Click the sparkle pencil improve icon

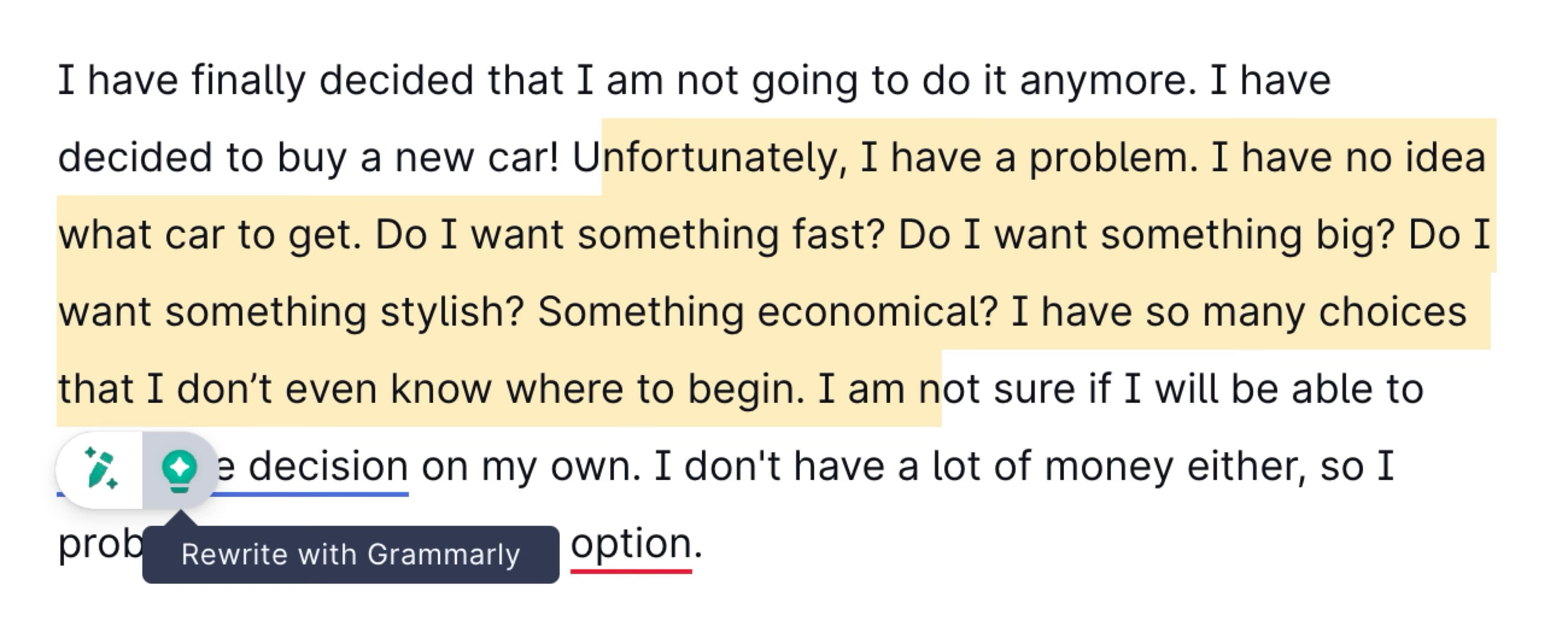[x=101, y=469]
